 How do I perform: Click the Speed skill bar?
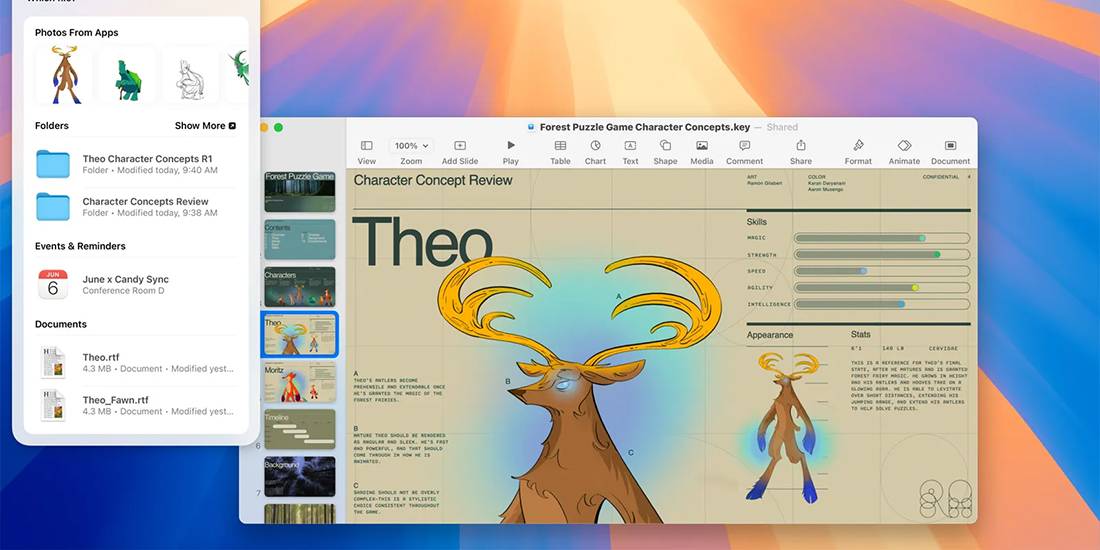click(x=882, y=271)
